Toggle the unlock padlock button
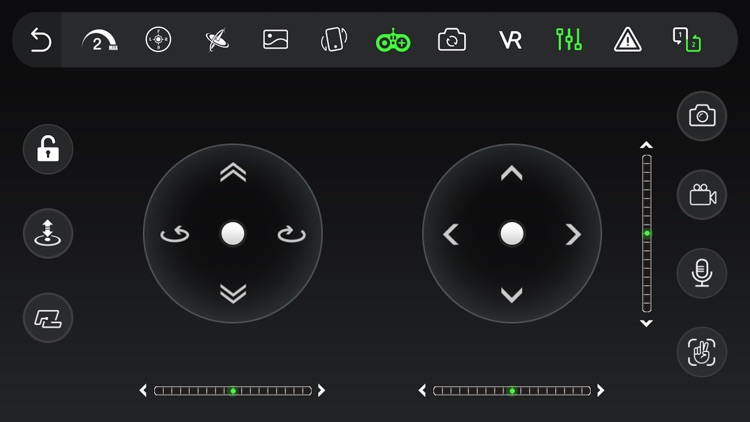The height and width of the screenshot is (422, 750). [x=48, y=149]
